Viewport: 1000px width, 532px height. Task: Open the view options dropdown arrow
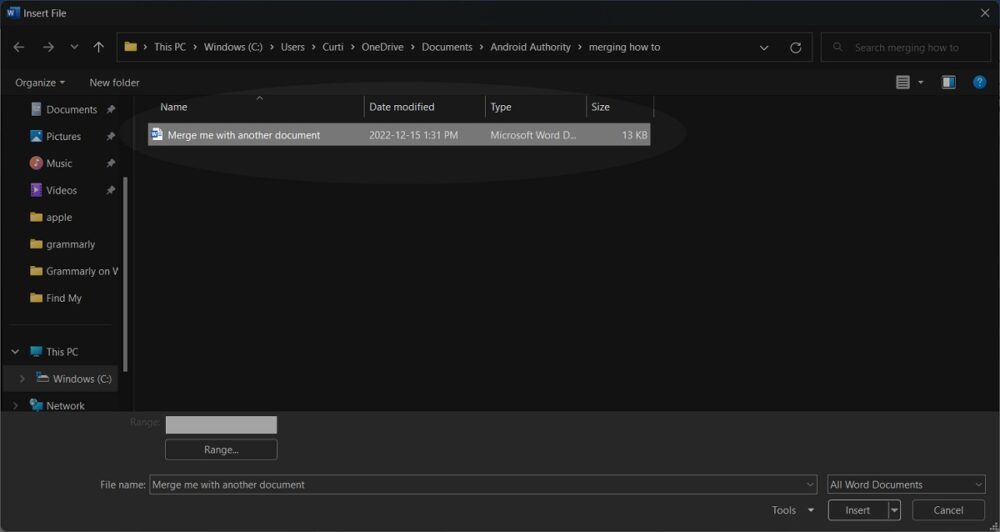click(x=920, y=82)
